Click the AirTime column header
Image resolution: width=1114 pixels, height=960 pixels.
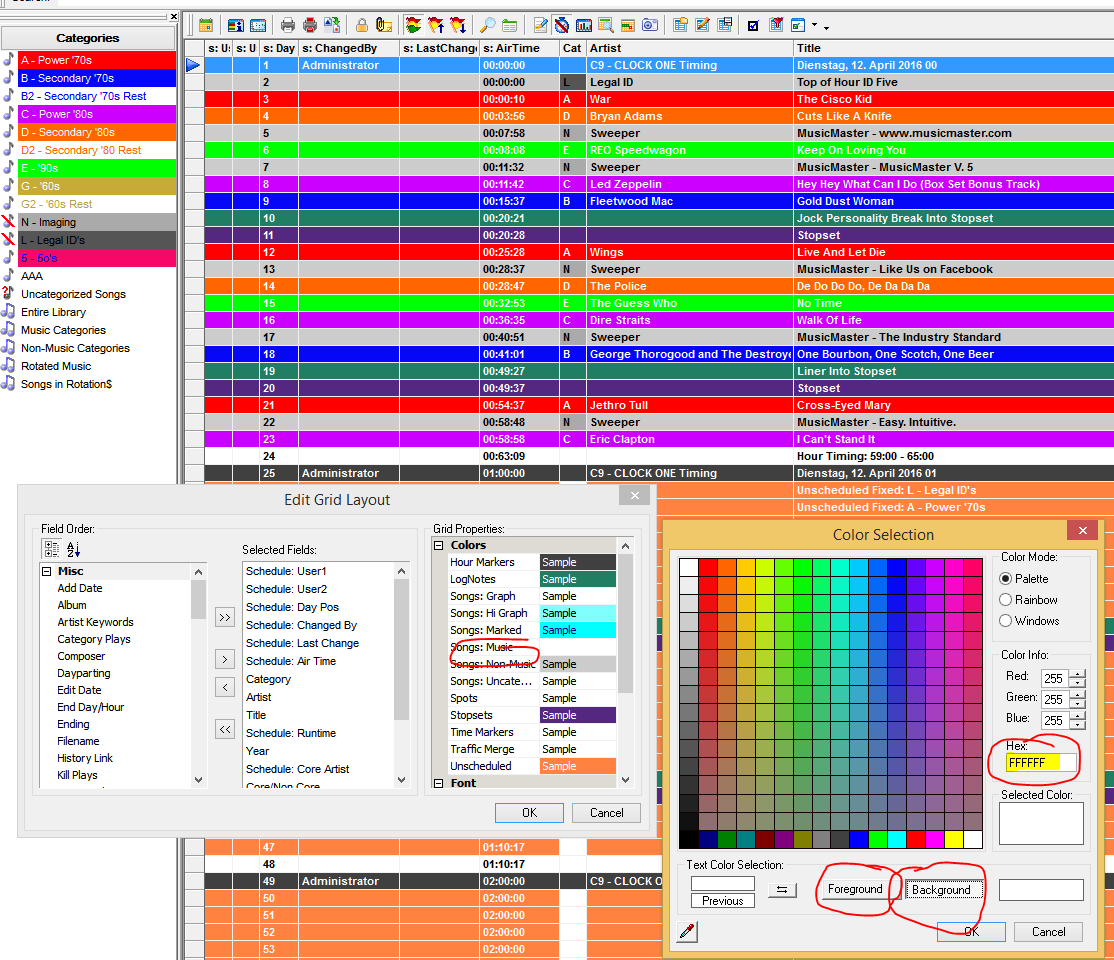[x=519, y=48]
